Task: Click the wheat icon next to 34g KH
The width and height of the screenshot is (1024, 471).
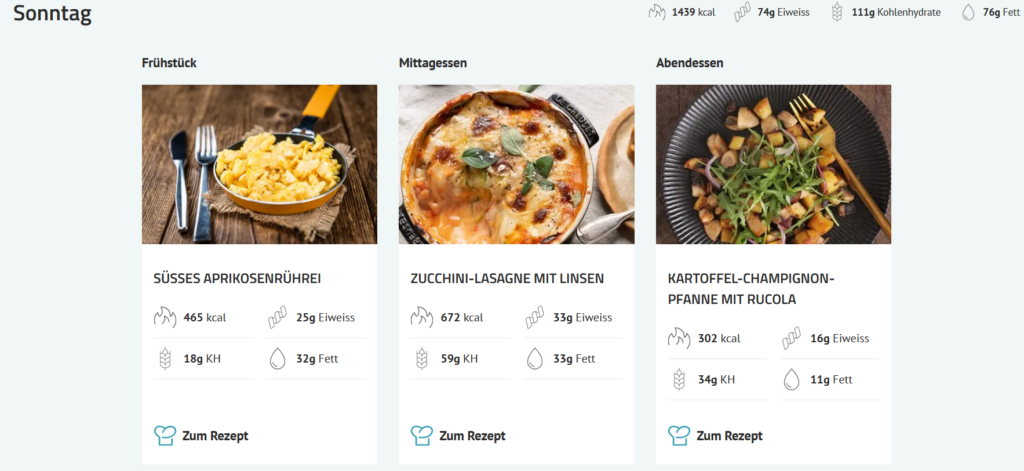Action: pyautogui.click(x=679, y=379)
